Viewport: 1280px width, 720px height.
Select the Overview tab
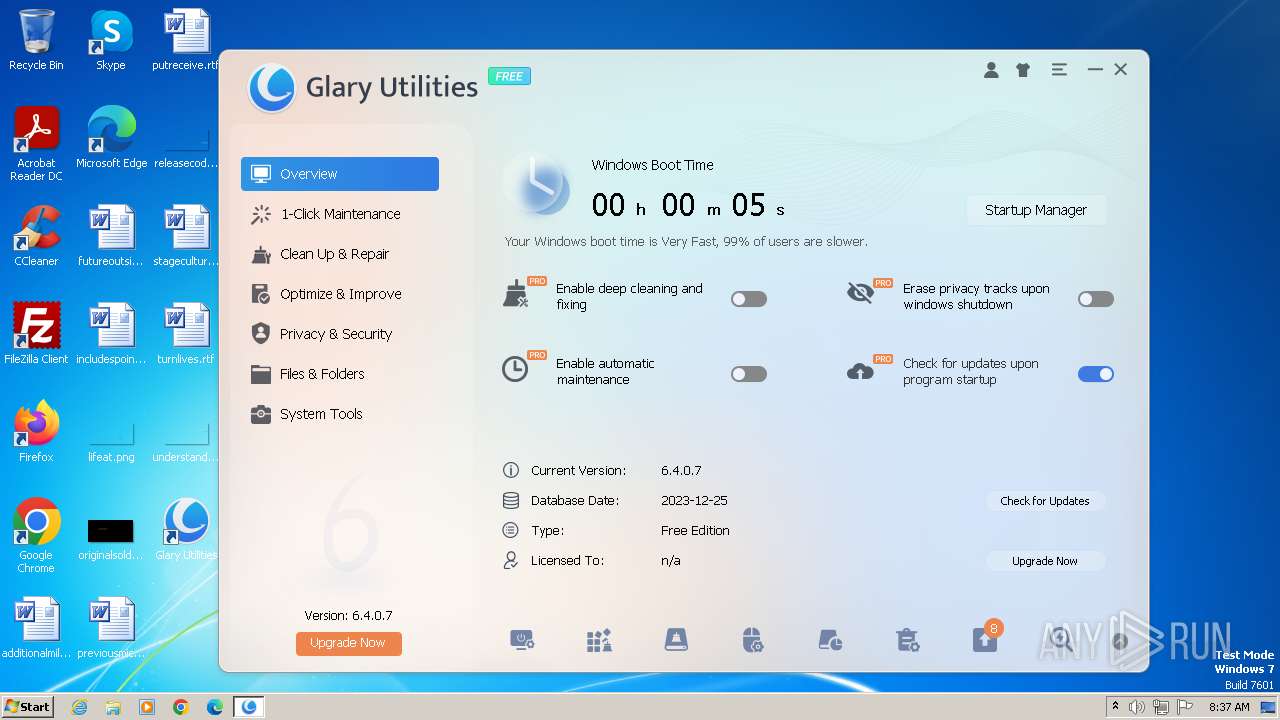340,174
